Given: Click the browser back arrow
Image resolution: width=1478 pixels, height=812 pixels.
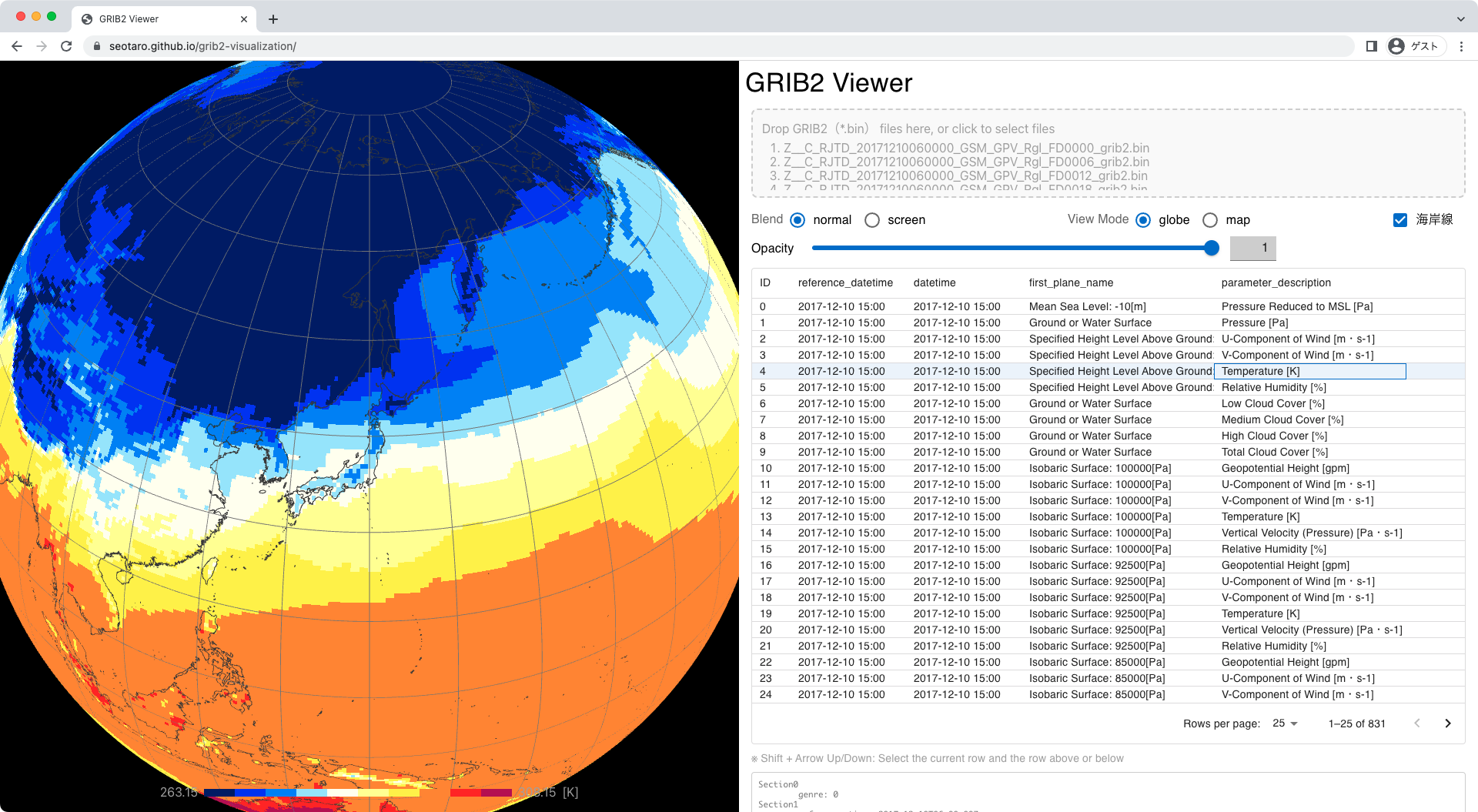Looking at the screenshot, I should [x=17, y=46].
